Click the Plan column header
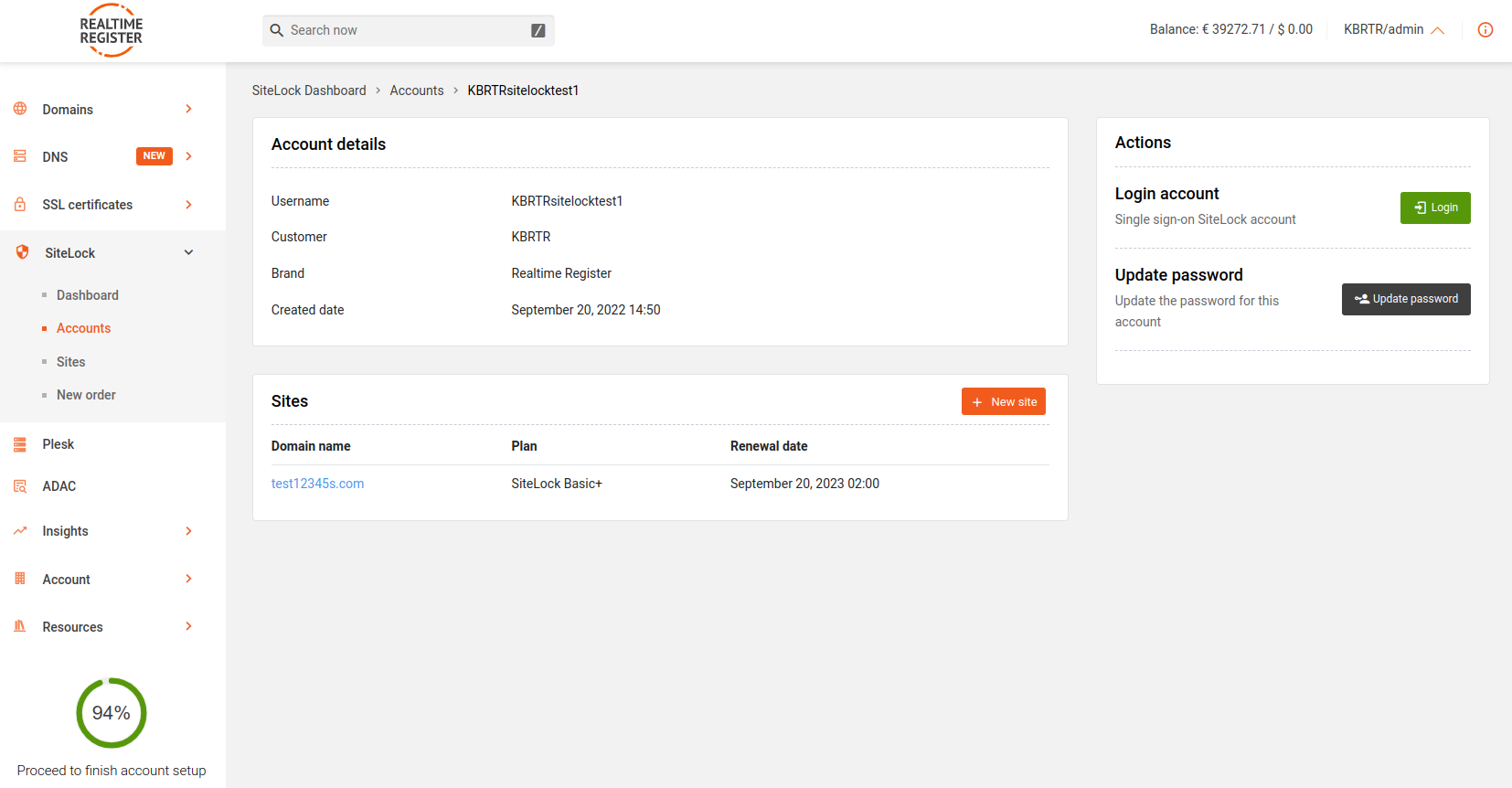The image size is (1512, 788). pos(524,446)
